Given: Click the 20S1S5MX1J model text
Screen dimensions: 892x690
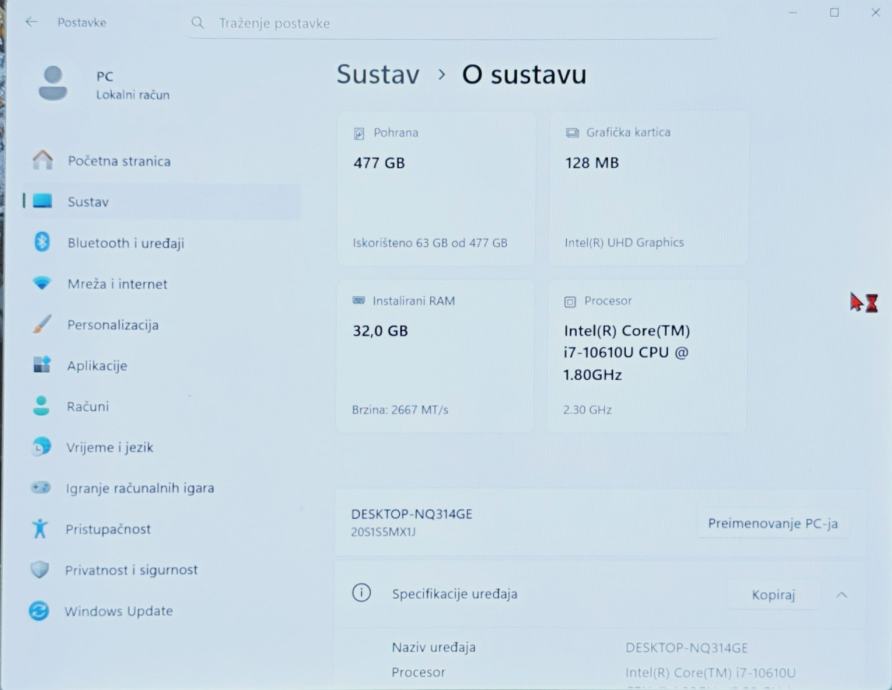Looking at the screenshot, I should [383, 532].
